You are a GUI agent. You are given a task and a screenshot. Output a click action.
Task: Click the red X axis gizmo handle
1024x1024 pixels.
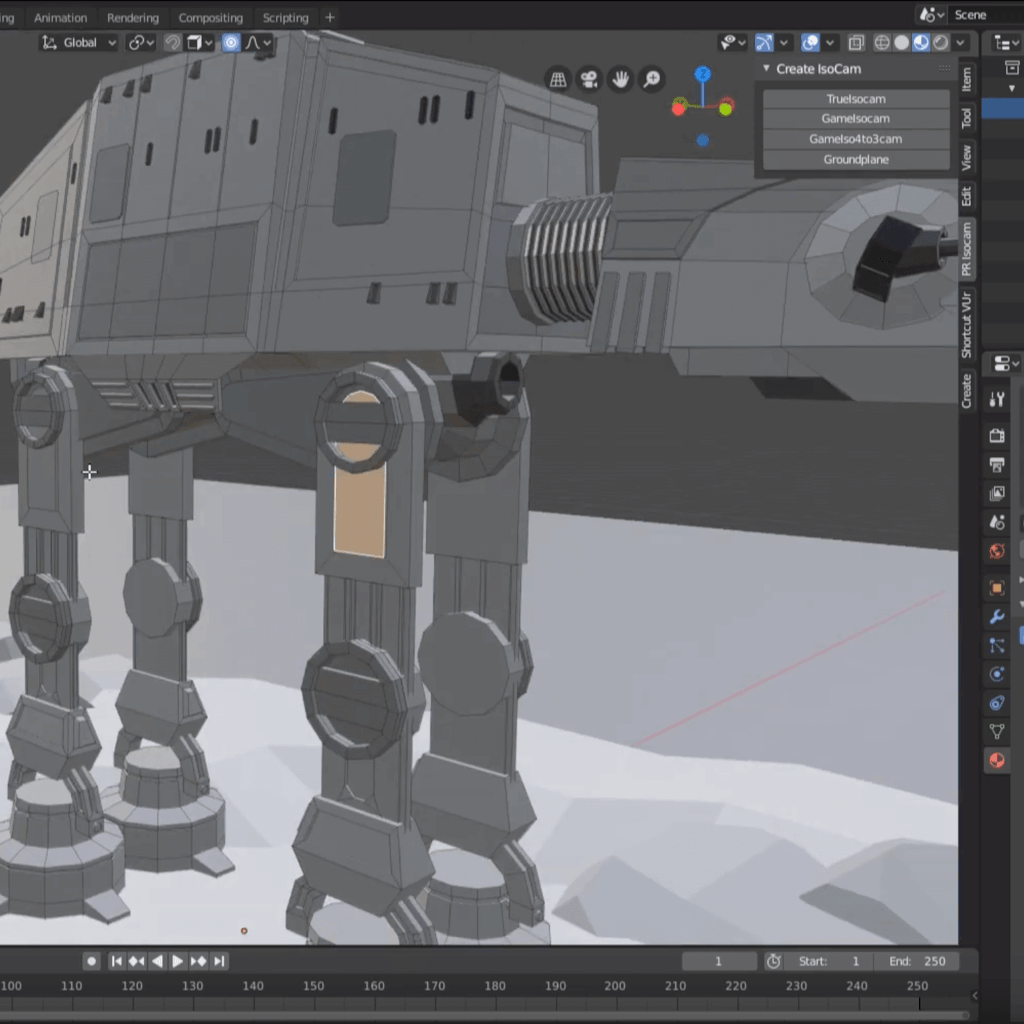point(679,109)
